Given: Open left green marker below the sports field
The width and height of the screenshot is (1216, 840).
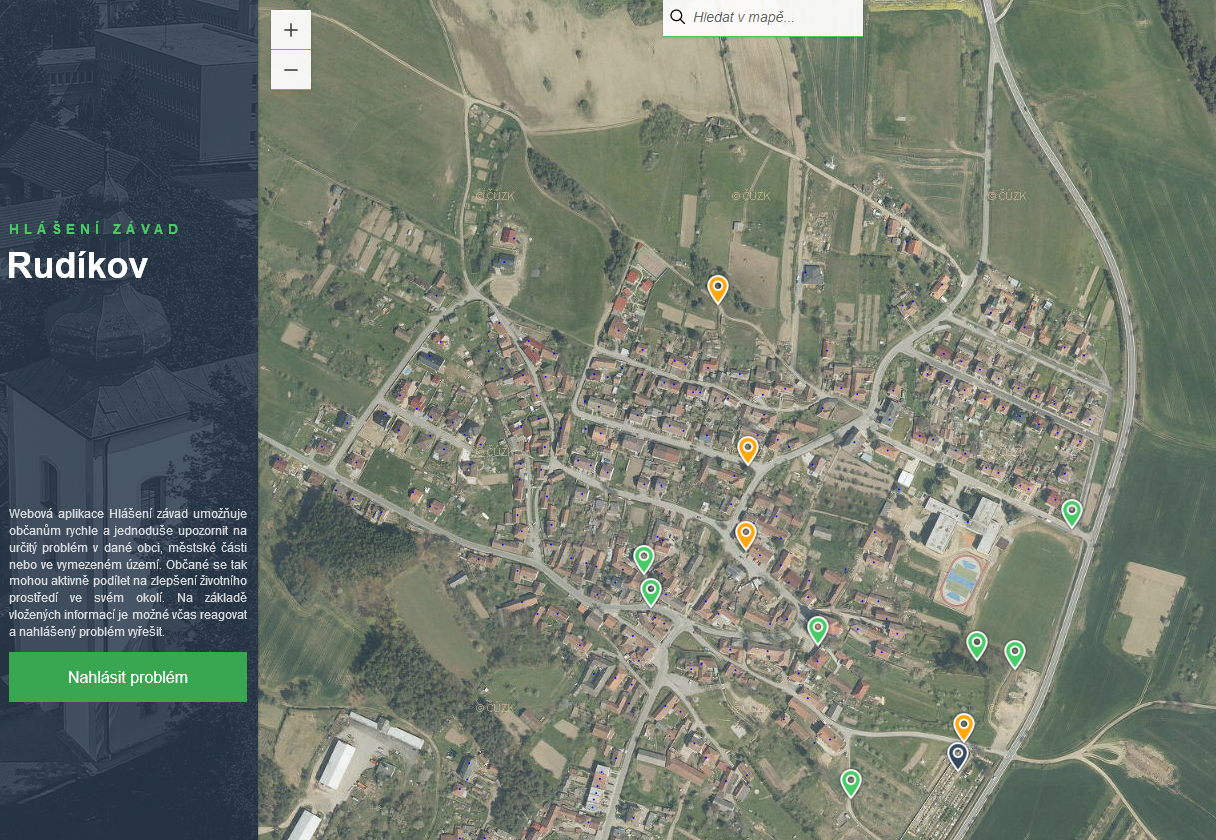Looking at the screenshot, I should [x=977, y=645].
